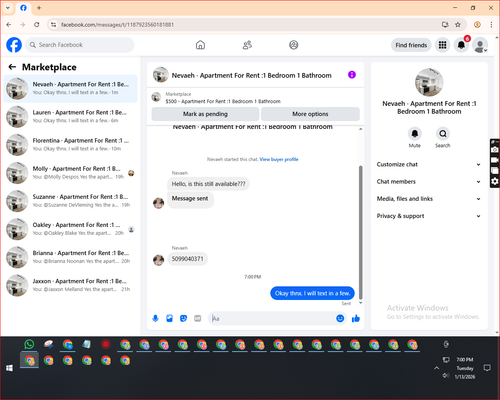Viewport: 500px width, 400px height.
Task: Reload the page in Chrome
Action: point(37,25)
